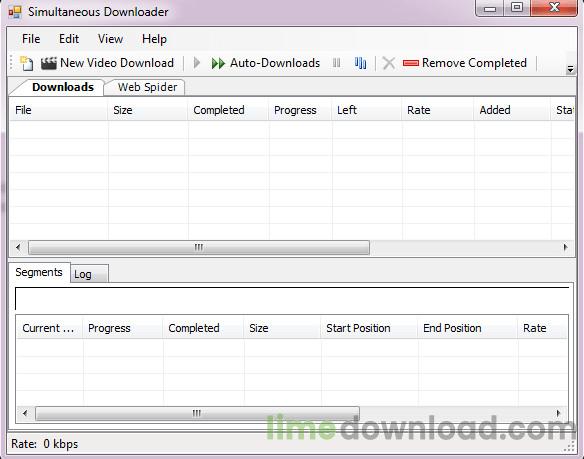Click Progress column header in segments list
The height and width of the screenshot is (459, 584).
tap(123, 328)
